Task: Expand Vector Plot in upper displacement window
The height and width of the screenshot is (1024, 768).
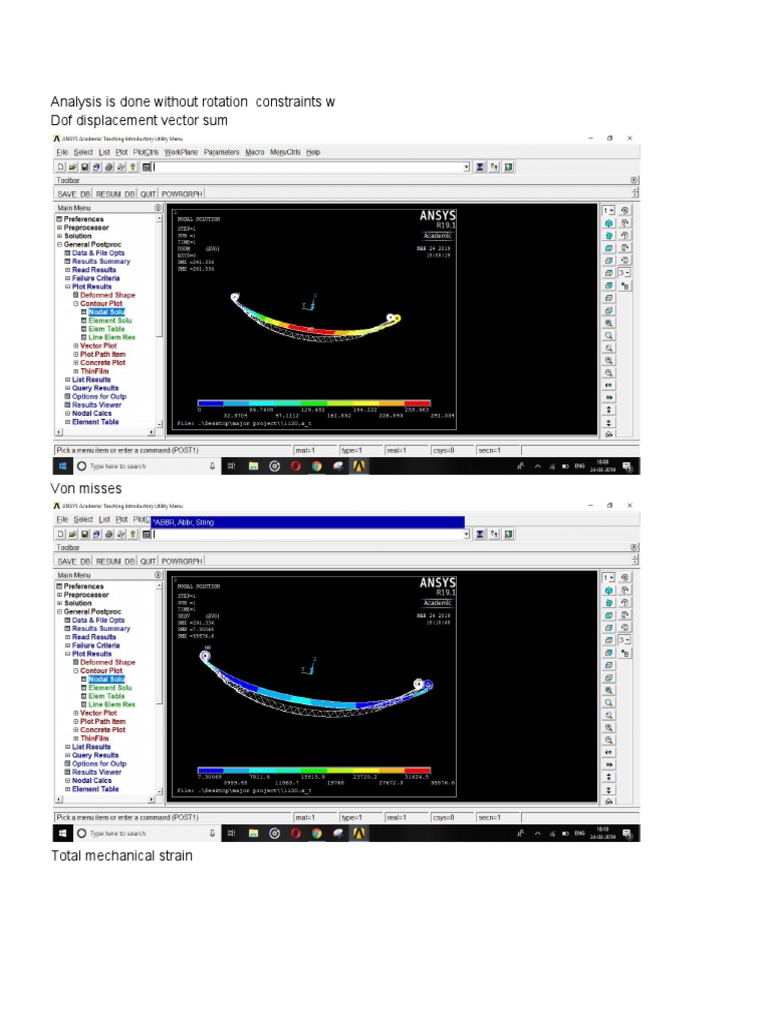Action: pos(76,346)
